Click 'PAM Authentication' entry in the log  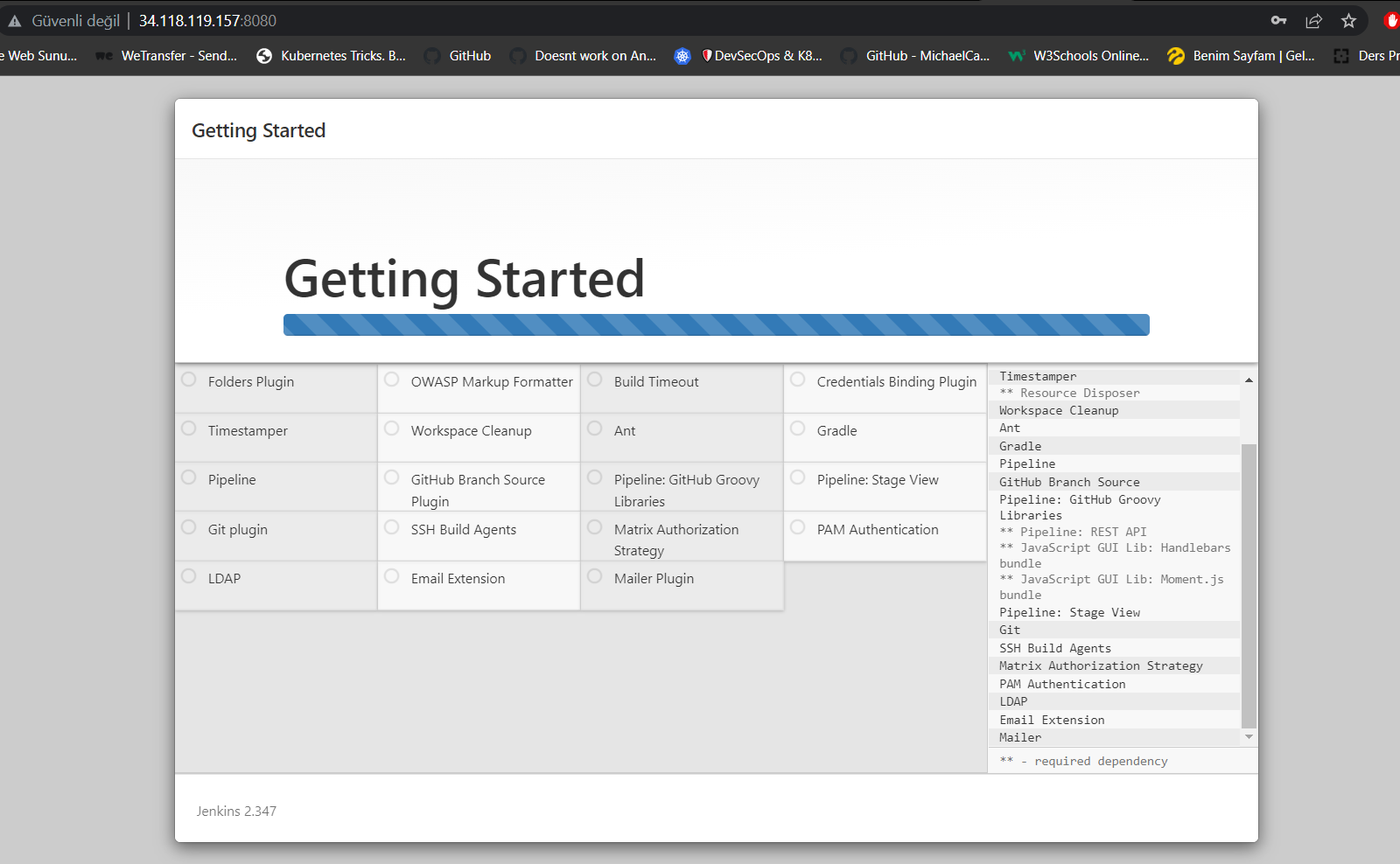[1062, 685]
